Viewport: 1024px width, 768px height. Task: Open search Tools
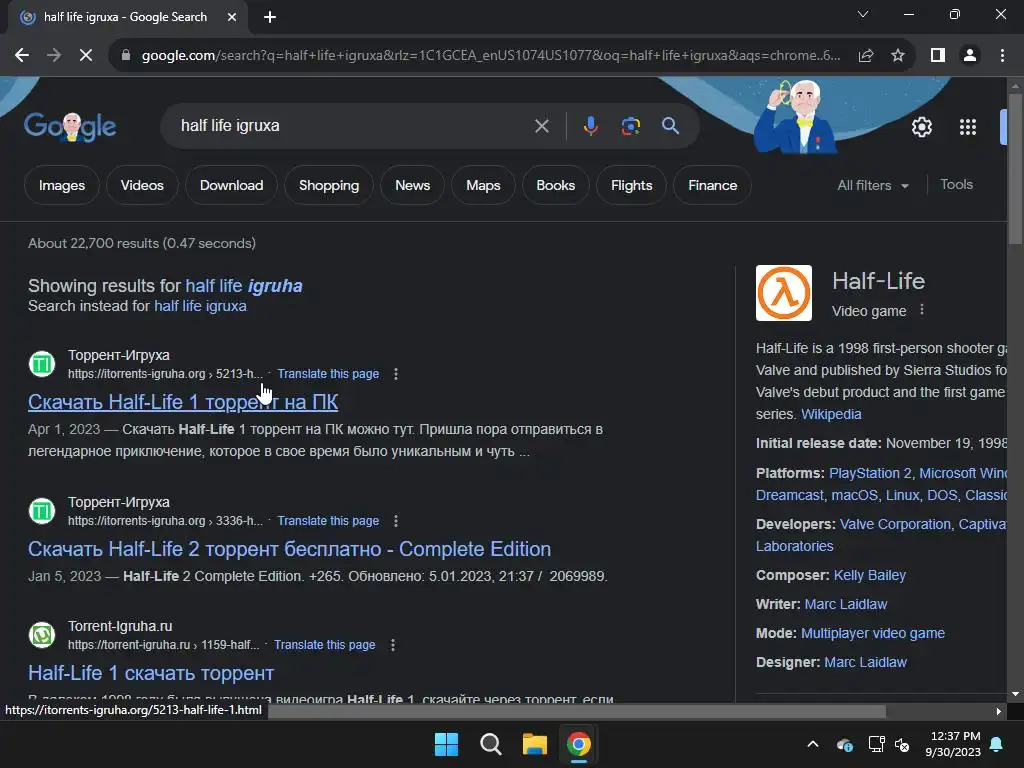coord(956,185)
